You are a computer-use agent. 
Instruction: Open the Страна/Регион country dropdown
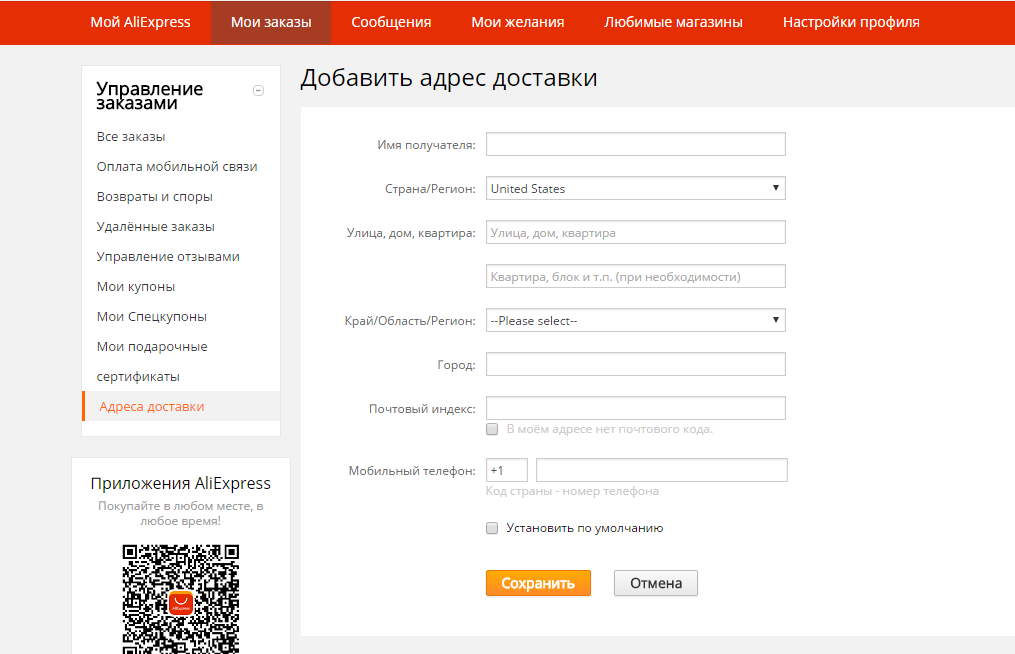636,188
